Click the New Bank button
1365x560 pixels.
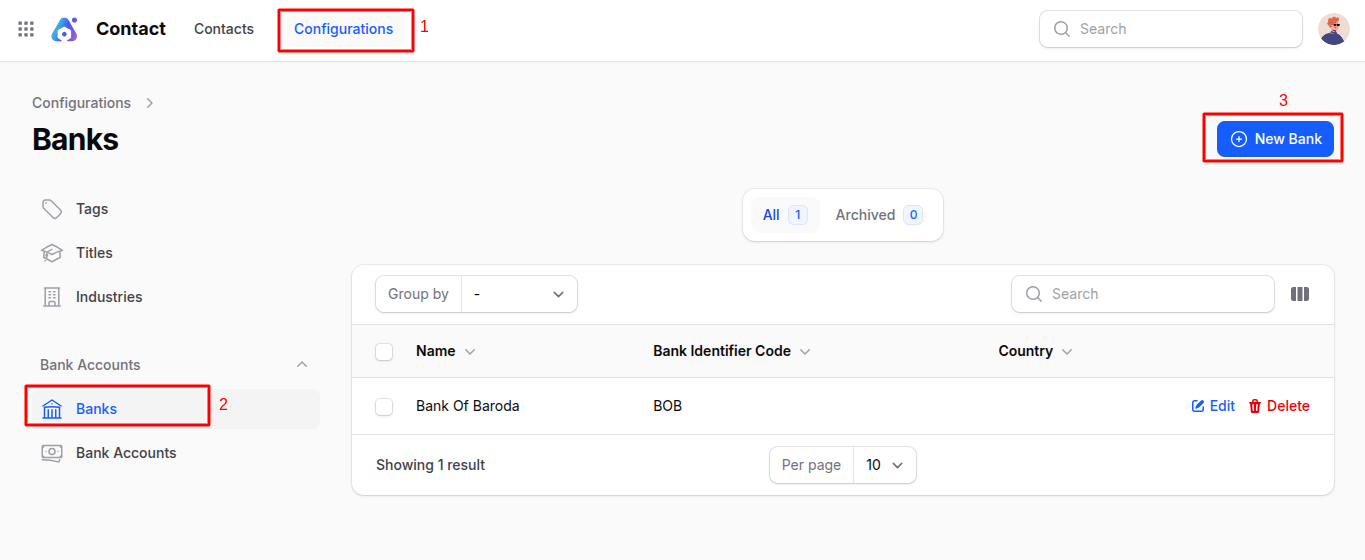click(1275, 139)
